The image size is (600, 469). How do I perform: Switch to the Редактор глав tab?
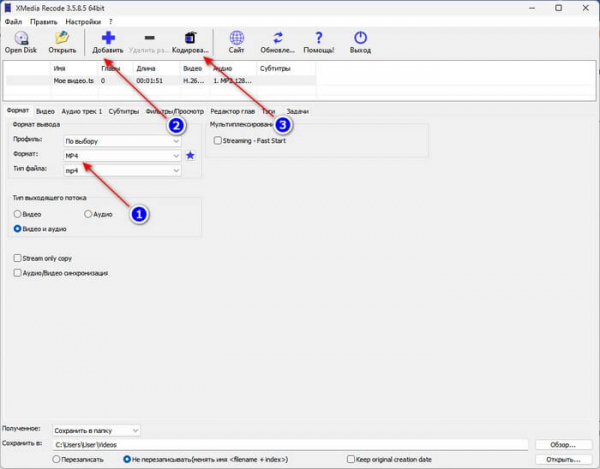[x=233, y=111]
